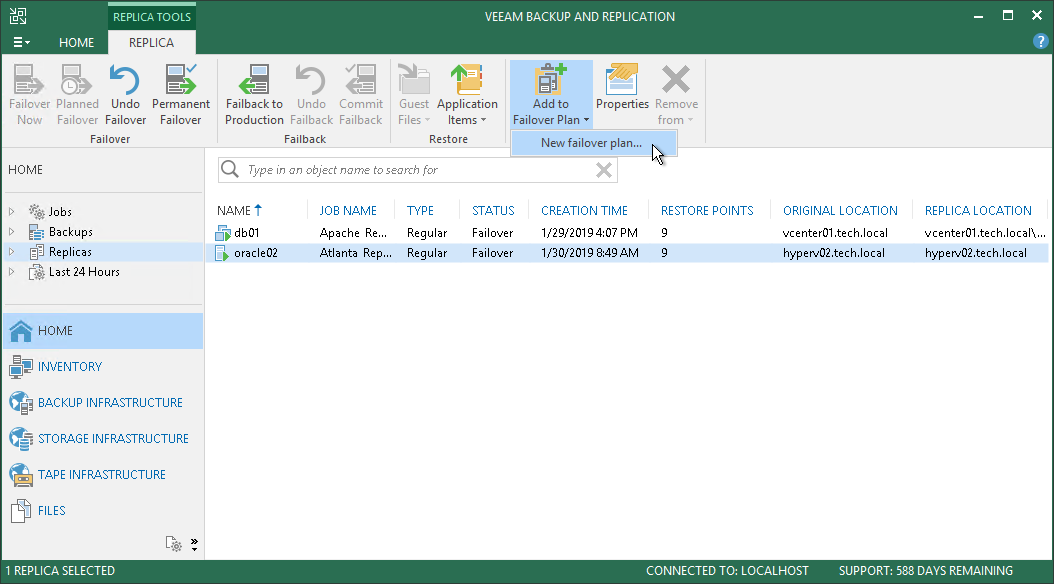Open the TAPE INFRASTRUCTURE view

click(103, 474)
